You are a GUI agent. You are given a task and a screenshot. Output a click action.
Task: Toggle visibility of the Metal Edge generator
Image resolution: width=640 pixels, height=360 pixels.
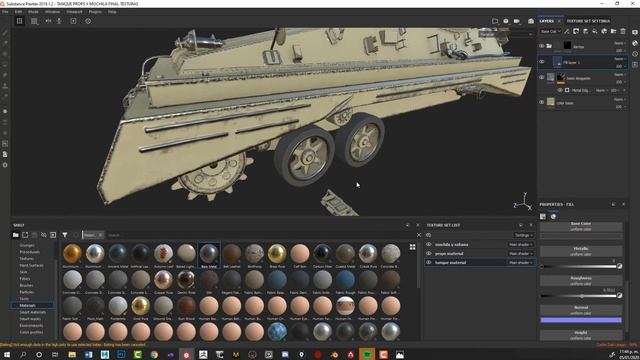tap(560, 90)
